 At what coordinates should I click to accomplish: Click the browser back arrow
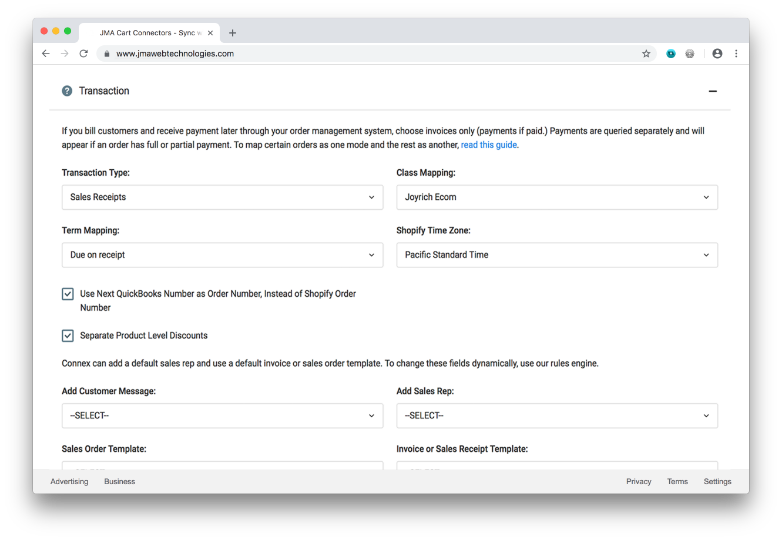(x=46, y=53)
